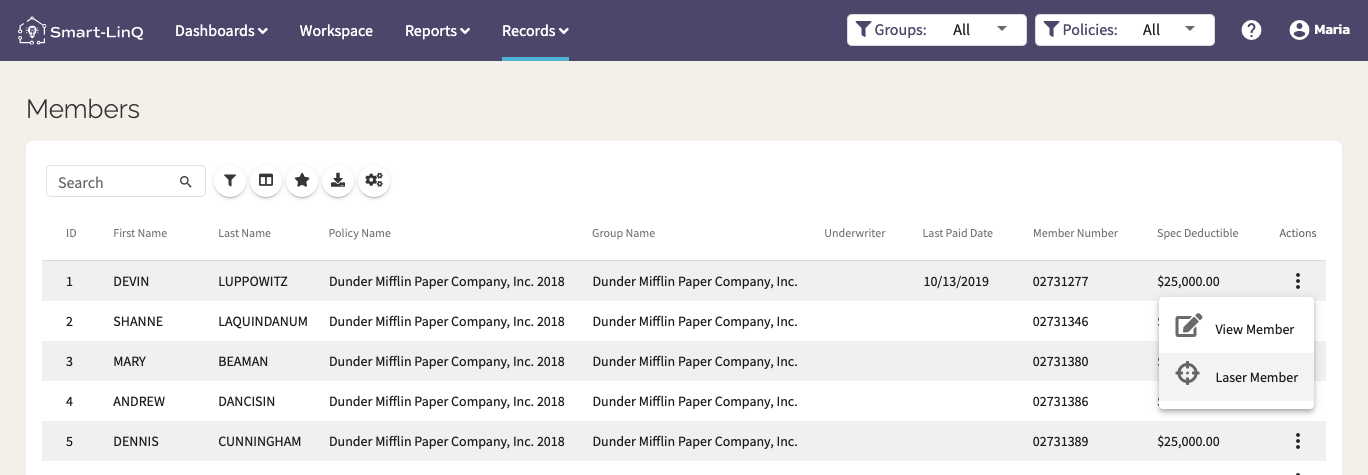Click the favorites star icon

302,181
